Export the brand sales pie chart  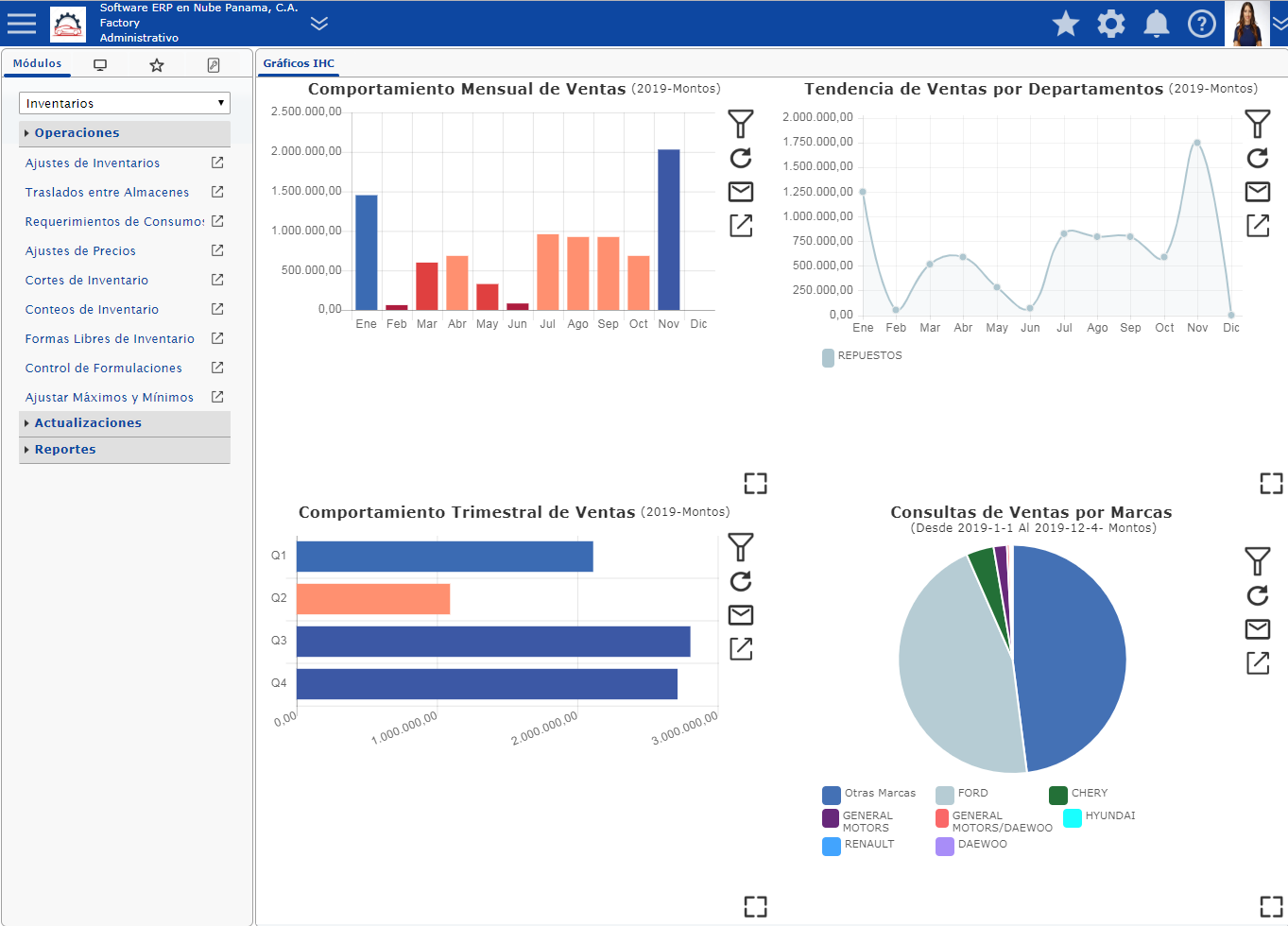pyautogui.click(x=1257, y=662)
